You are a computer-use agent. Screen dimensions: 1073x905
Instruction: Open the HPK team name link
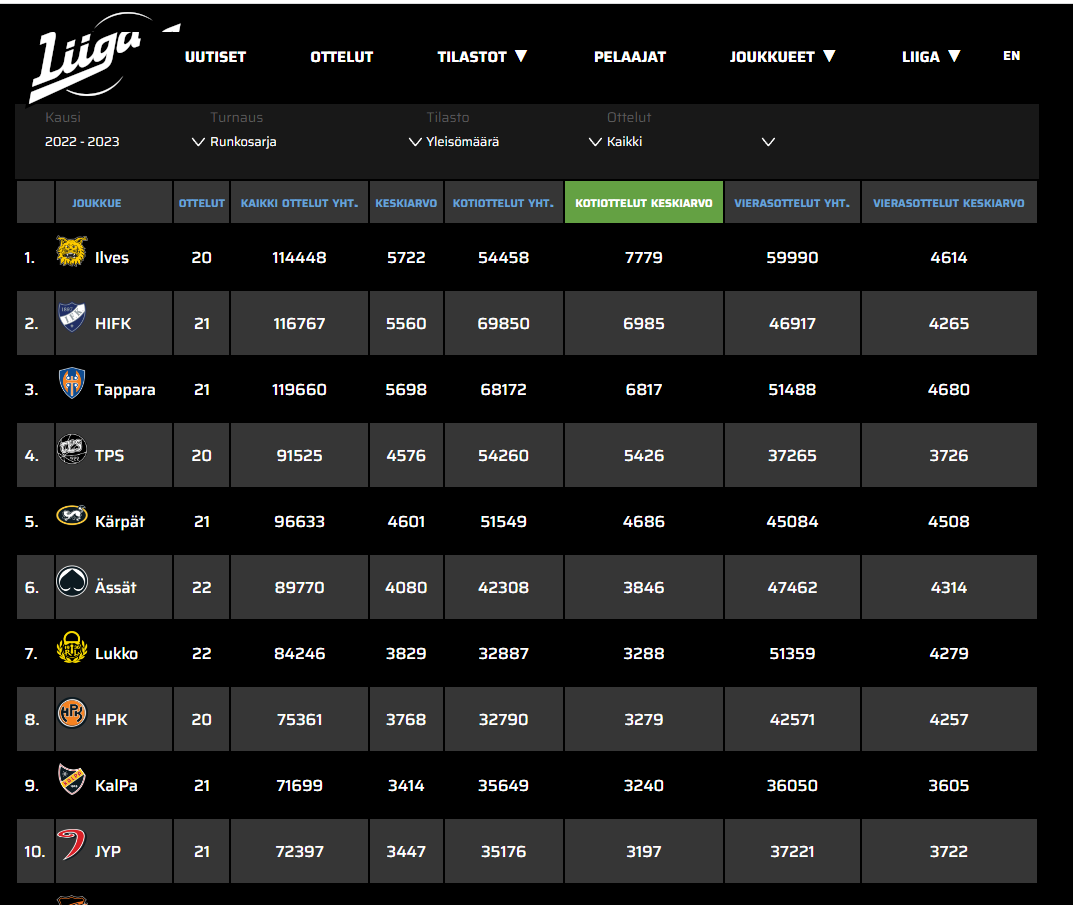coord(111,719)
